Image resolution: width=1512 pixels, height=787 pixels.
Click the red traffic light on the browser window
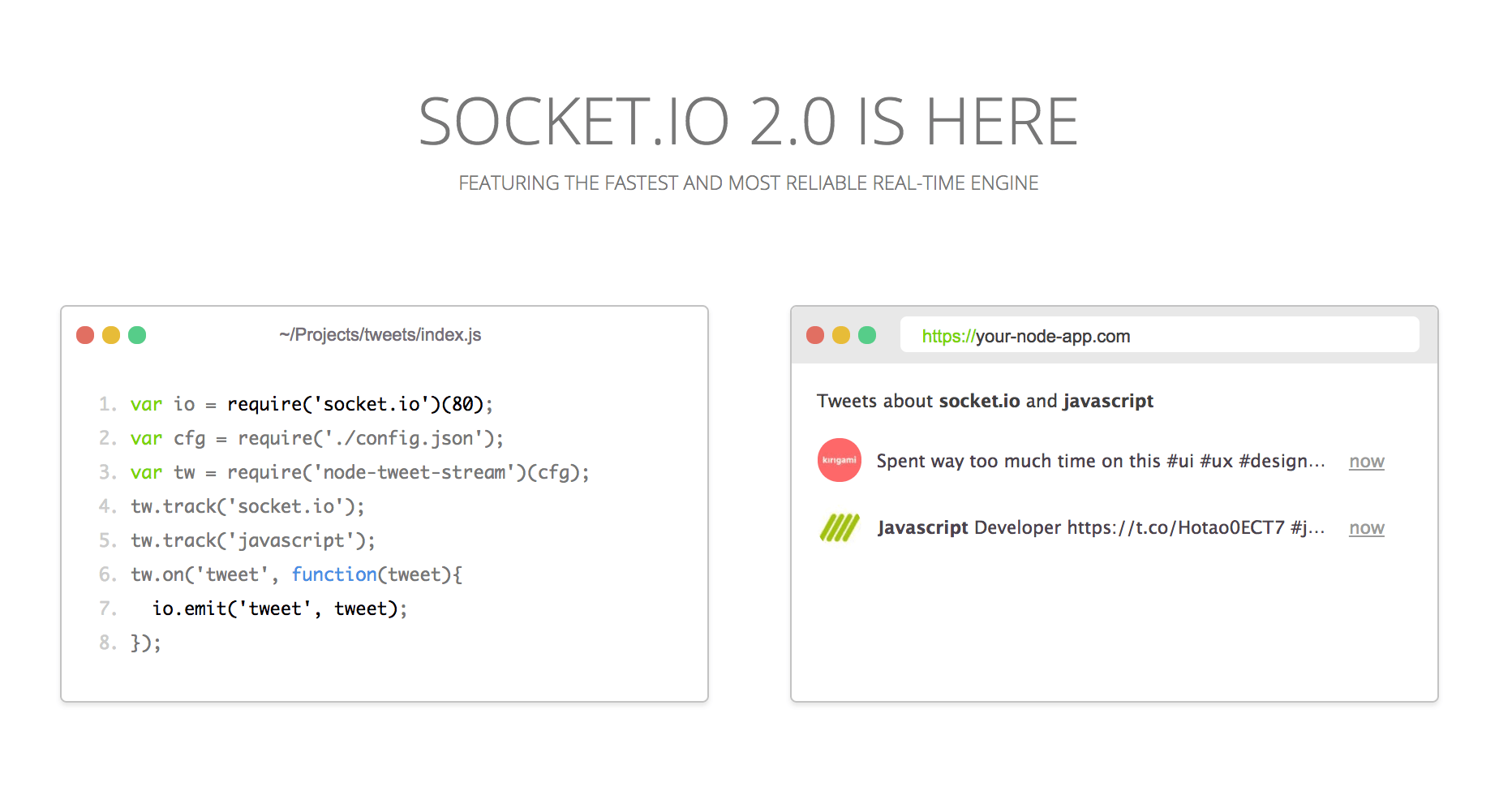click(x=815, y=334)
